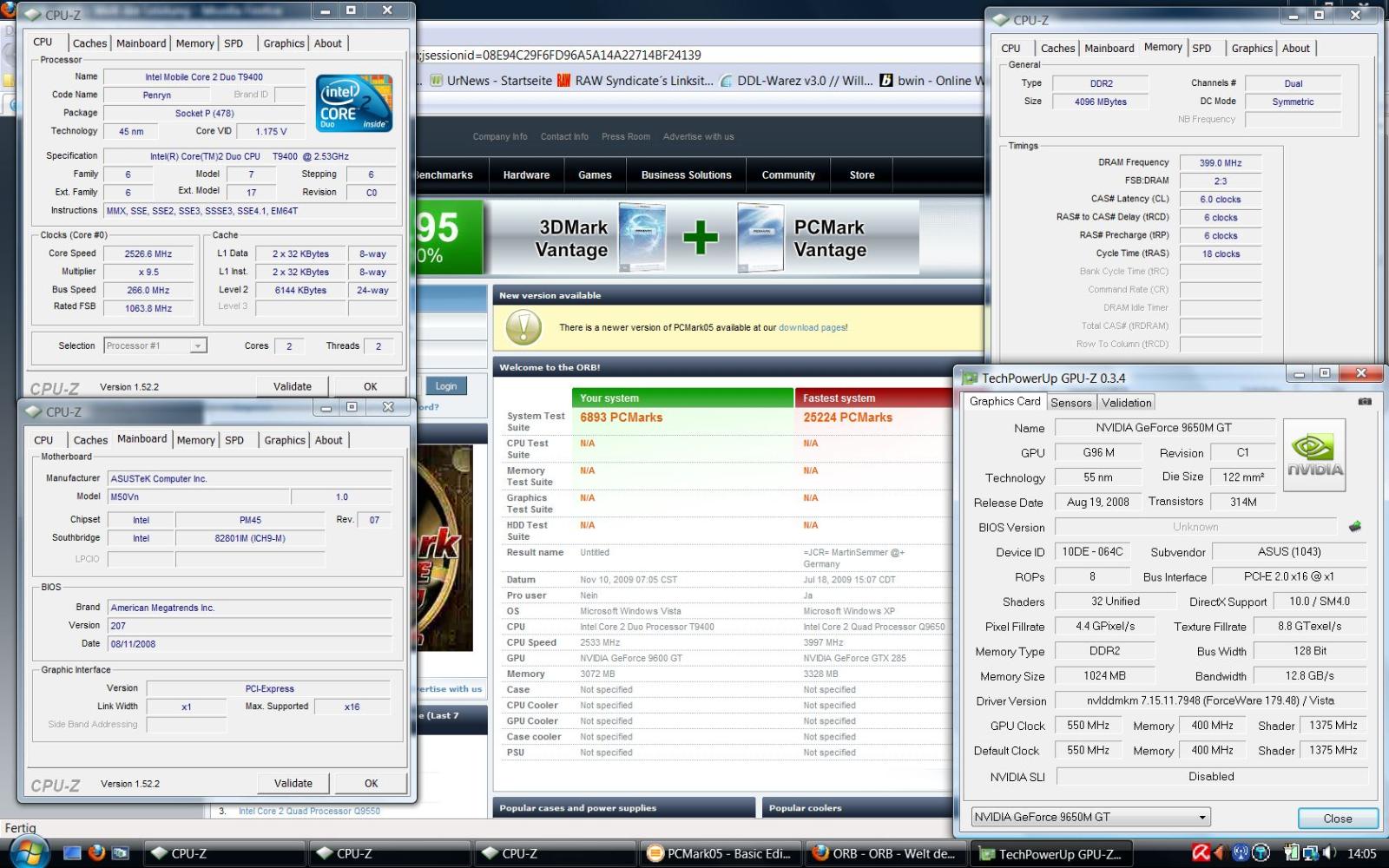
Task: Switch to ORB Firefox taskbar button
Action: coord(884,853)
